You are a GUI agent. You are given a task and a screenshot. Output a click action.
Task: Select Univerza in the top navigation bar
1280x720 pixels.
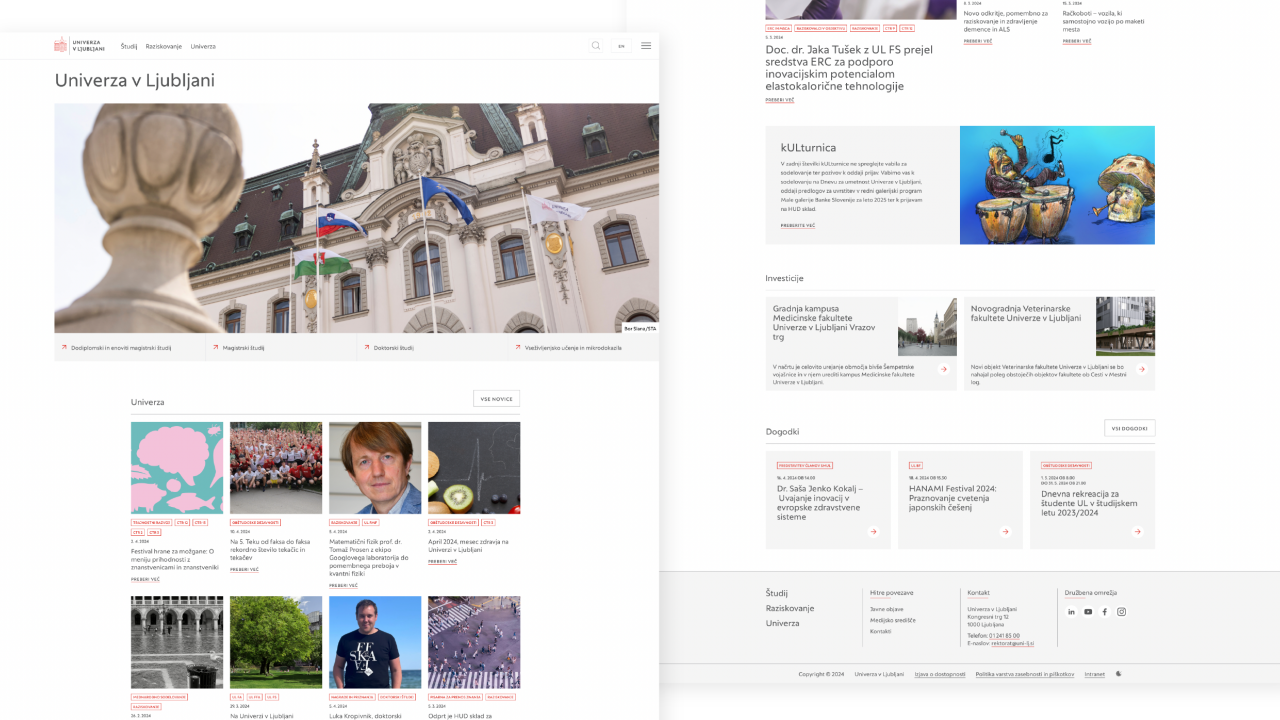[203, 46]
